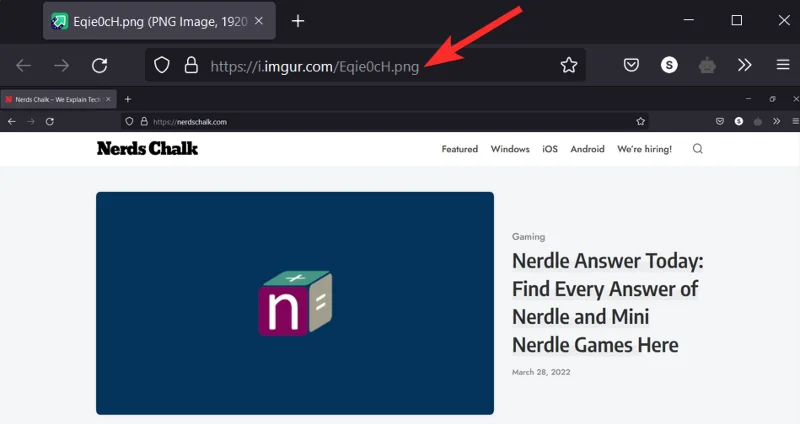Click small S extension icon in inner toolbar
Viewport: 800px width, 424px height.
(x=739, y=121)
